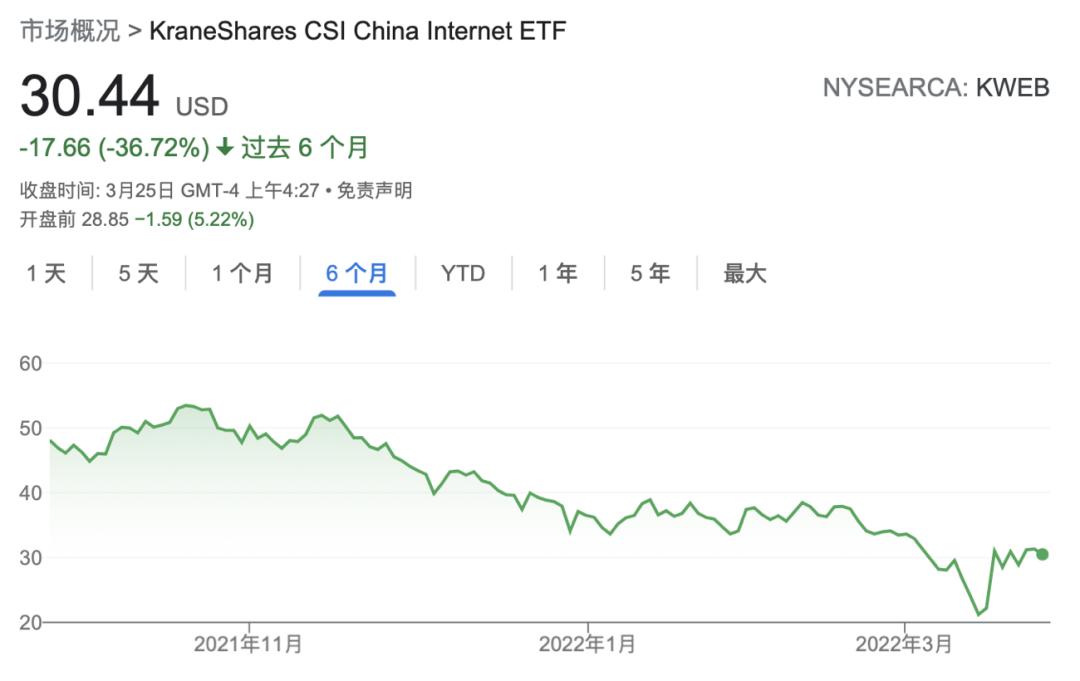Click the NYSEARCA: KWEB ticker label

936,88
